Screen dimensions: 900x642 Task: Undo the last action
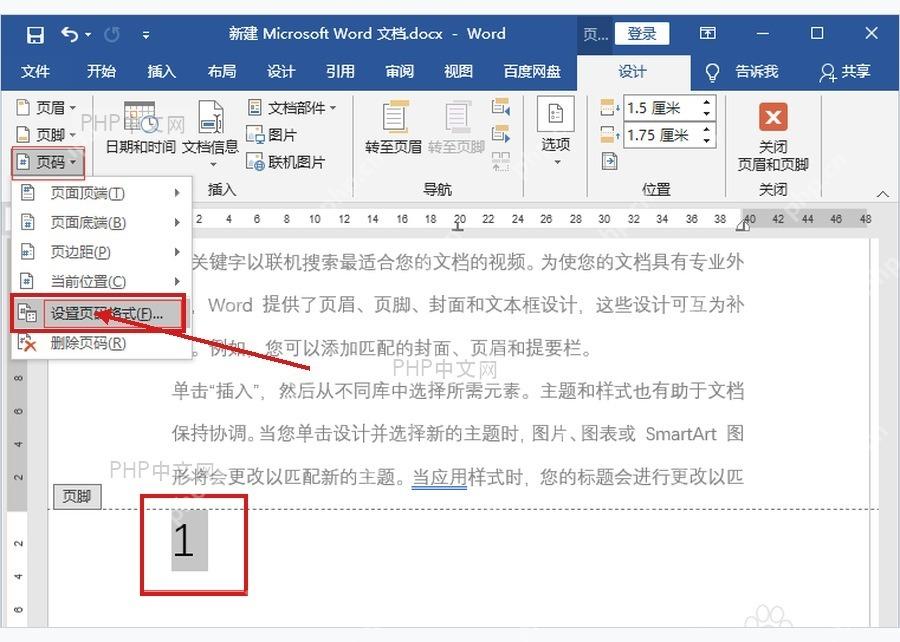pos(69,34)
